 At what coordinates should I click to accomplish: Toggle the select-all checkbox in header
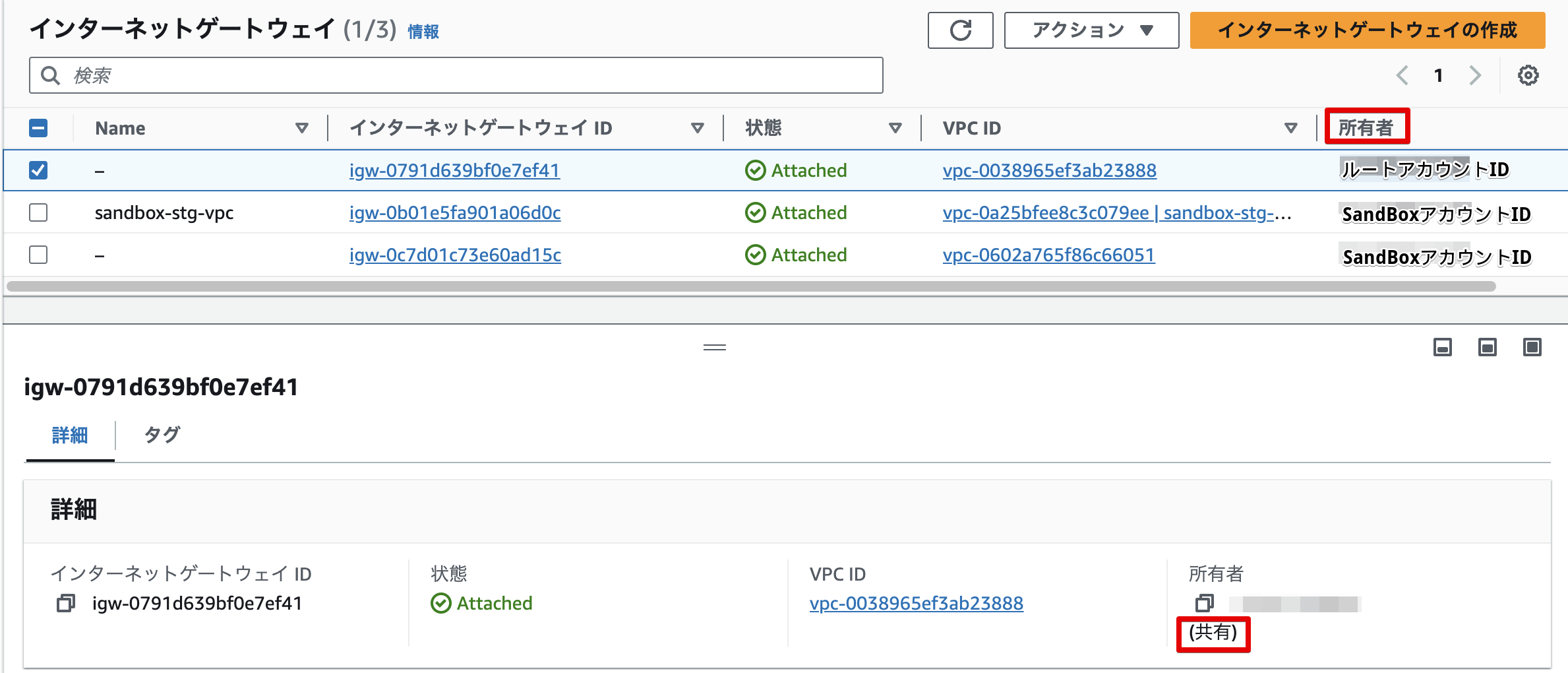pos(38,127)
